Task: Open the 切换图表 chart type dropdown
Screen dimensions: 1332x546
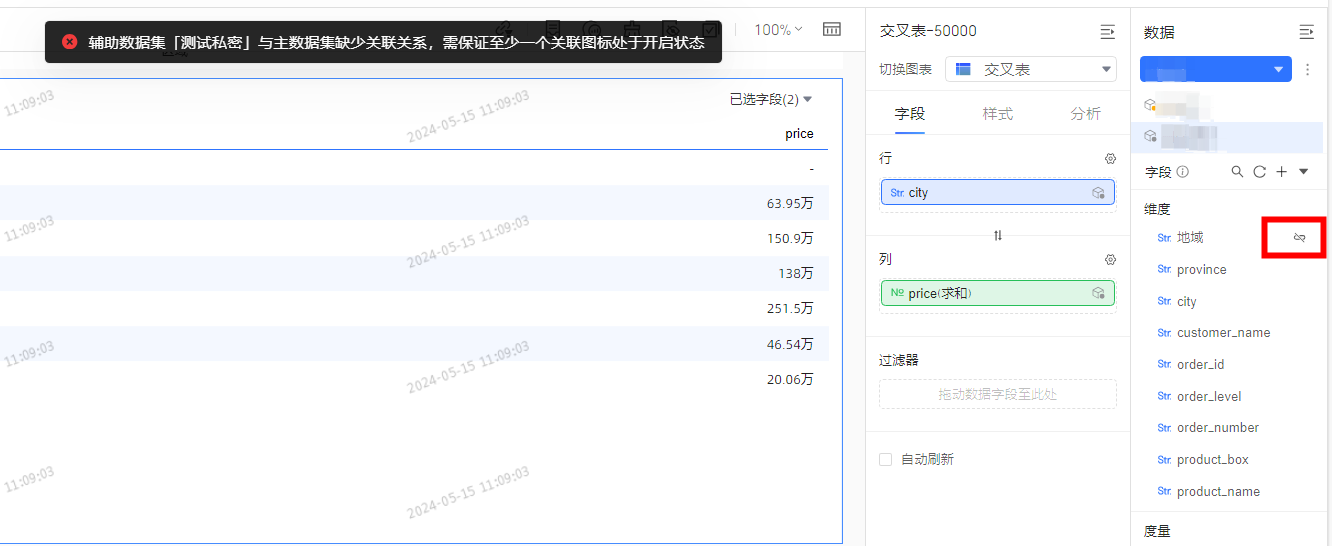Action: (1030, 69)
